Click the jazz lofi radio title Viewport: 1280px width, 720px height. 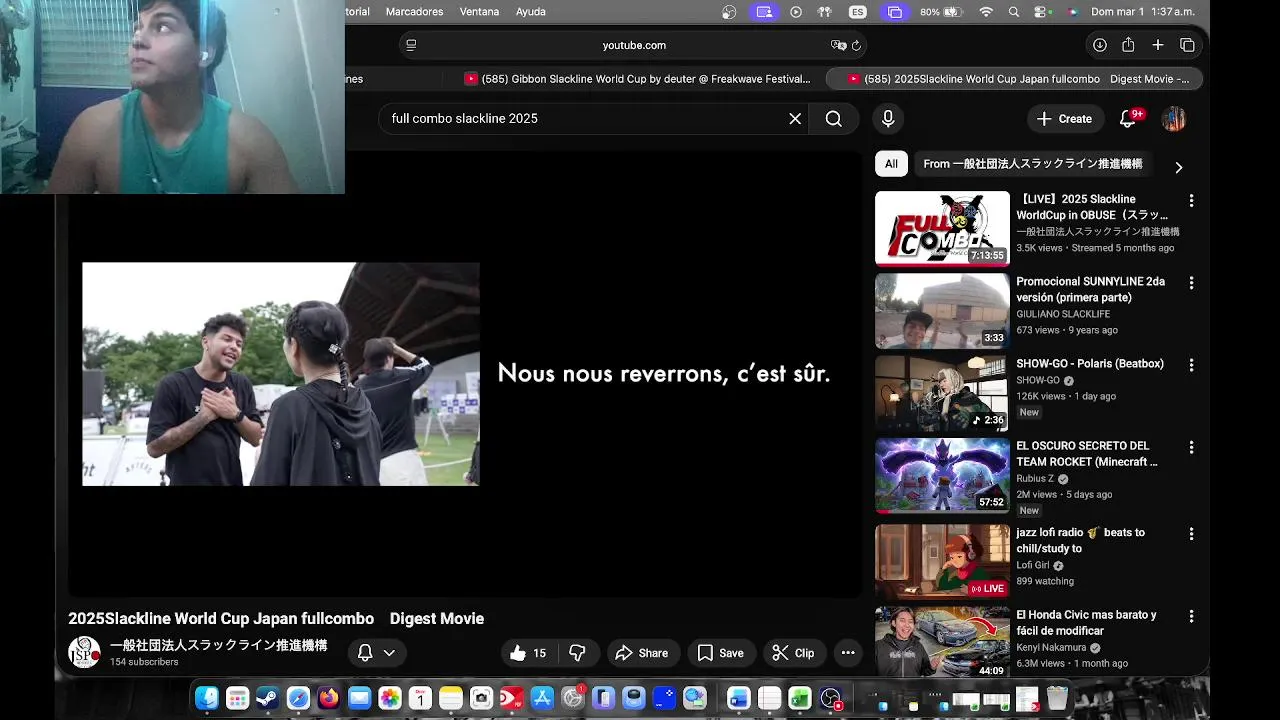pyautogui.click(x=1080, y=540)
